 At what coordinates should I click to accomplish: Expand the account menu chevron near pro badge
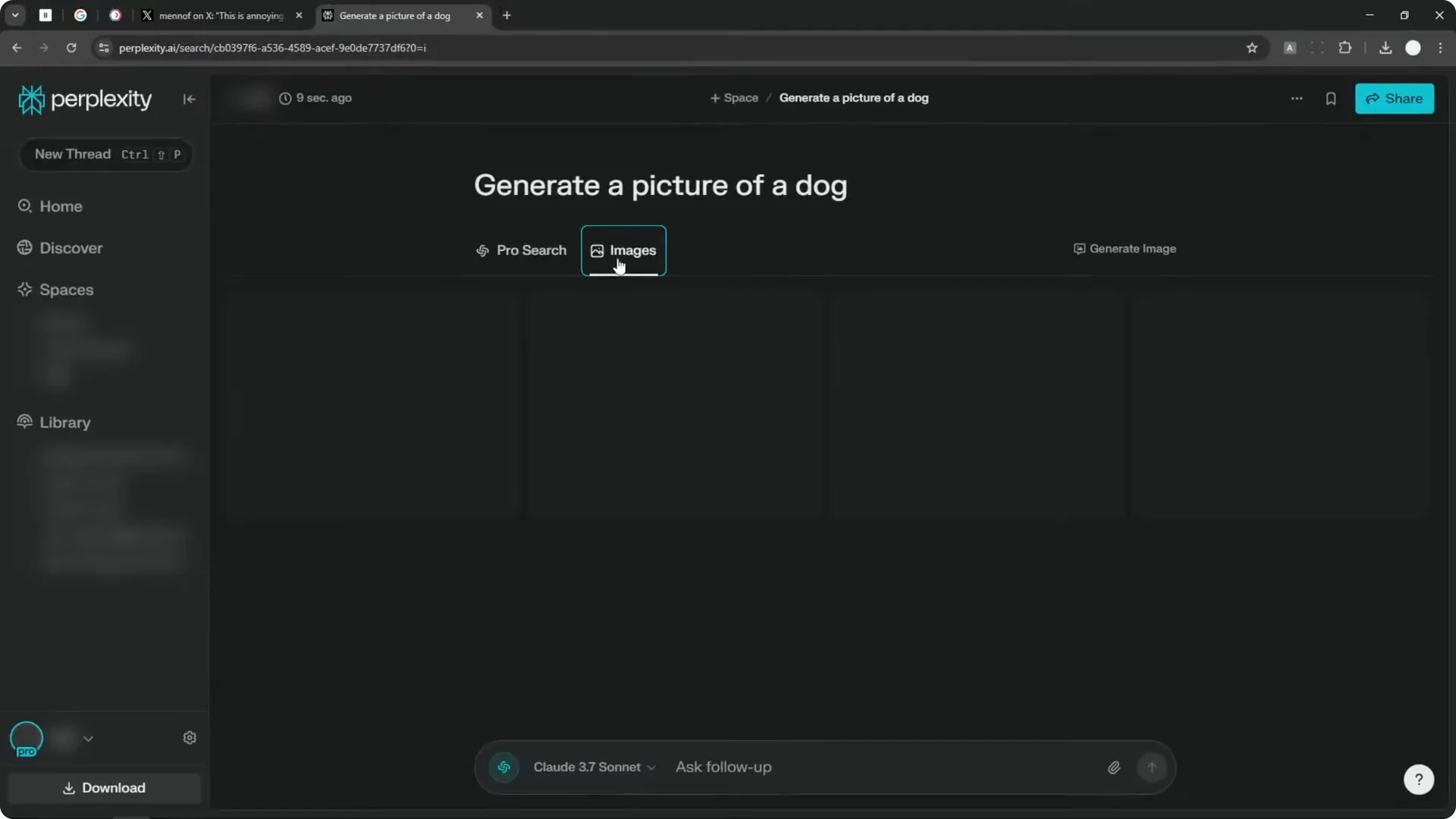(x=89, y=739)
